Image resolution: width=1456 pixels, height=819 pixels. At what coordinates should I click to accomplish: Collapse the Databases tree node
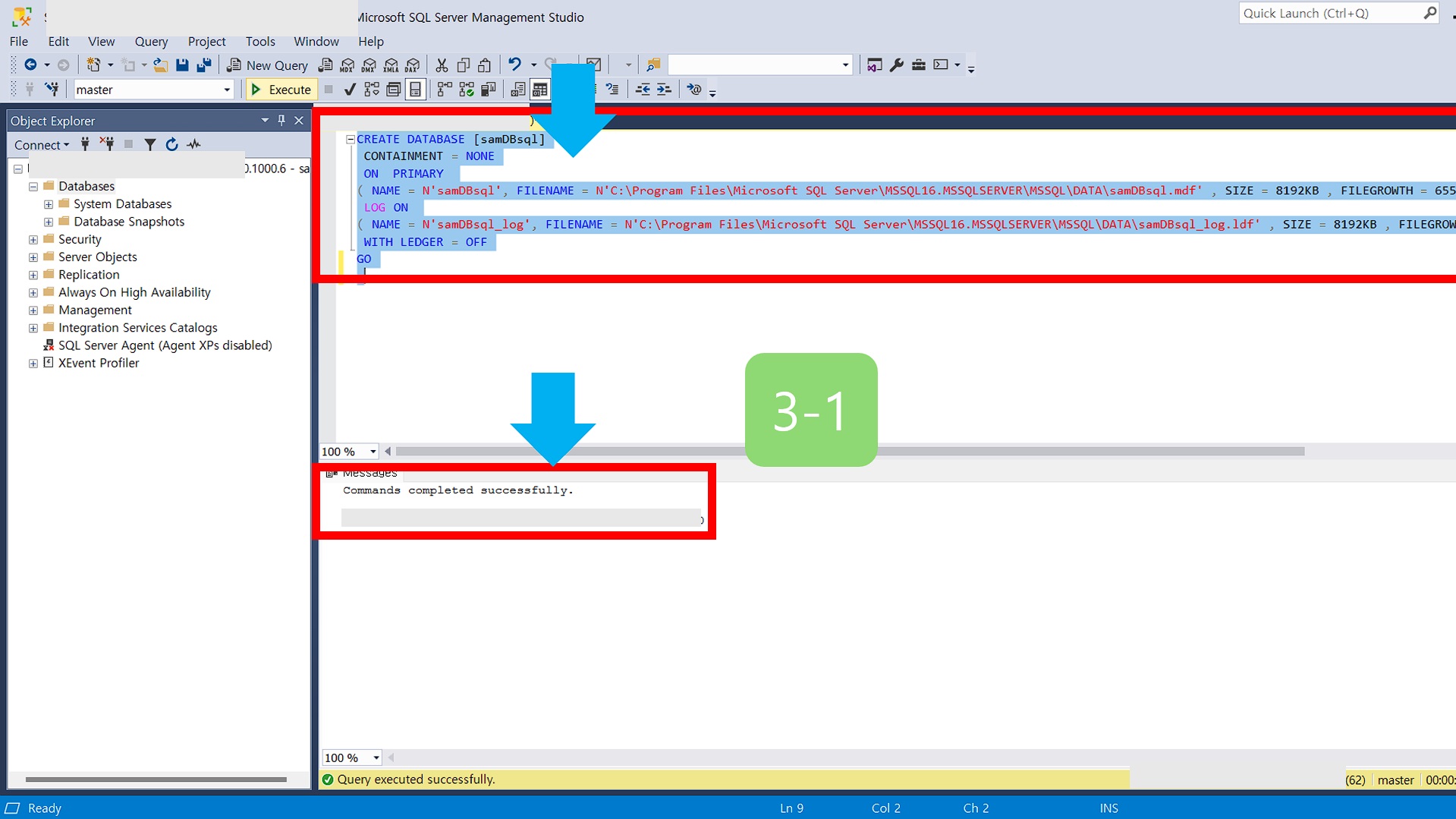click(33, 187)
